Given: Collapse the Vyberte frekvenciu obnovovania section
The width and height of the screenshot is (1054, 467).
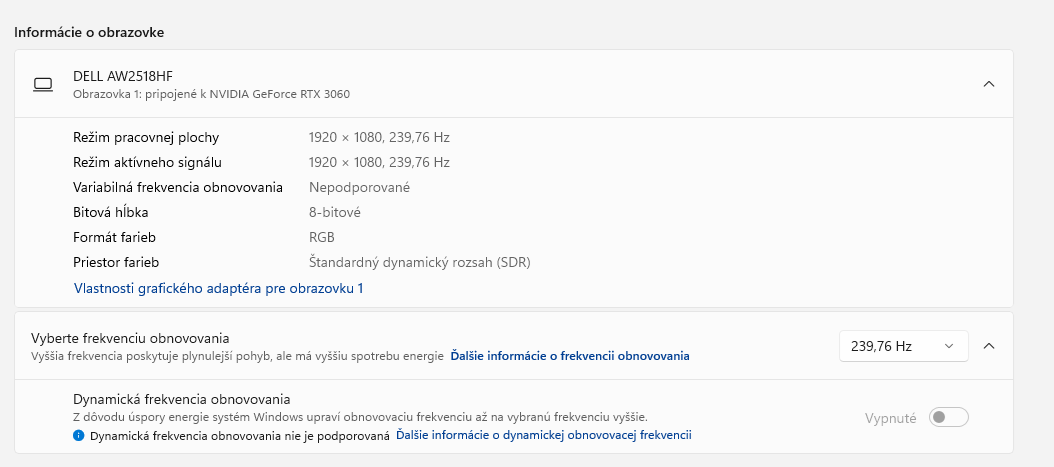Looking at the screenshot, I should click(988, 346).
